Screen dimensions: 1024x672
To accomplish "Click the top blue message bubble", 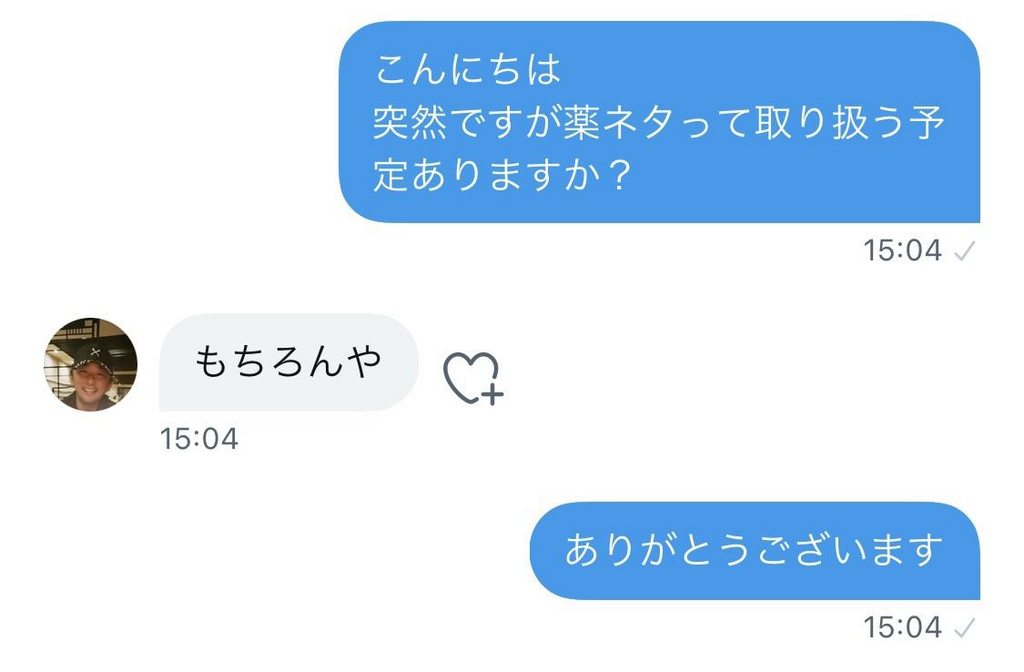I will (660, 122).
